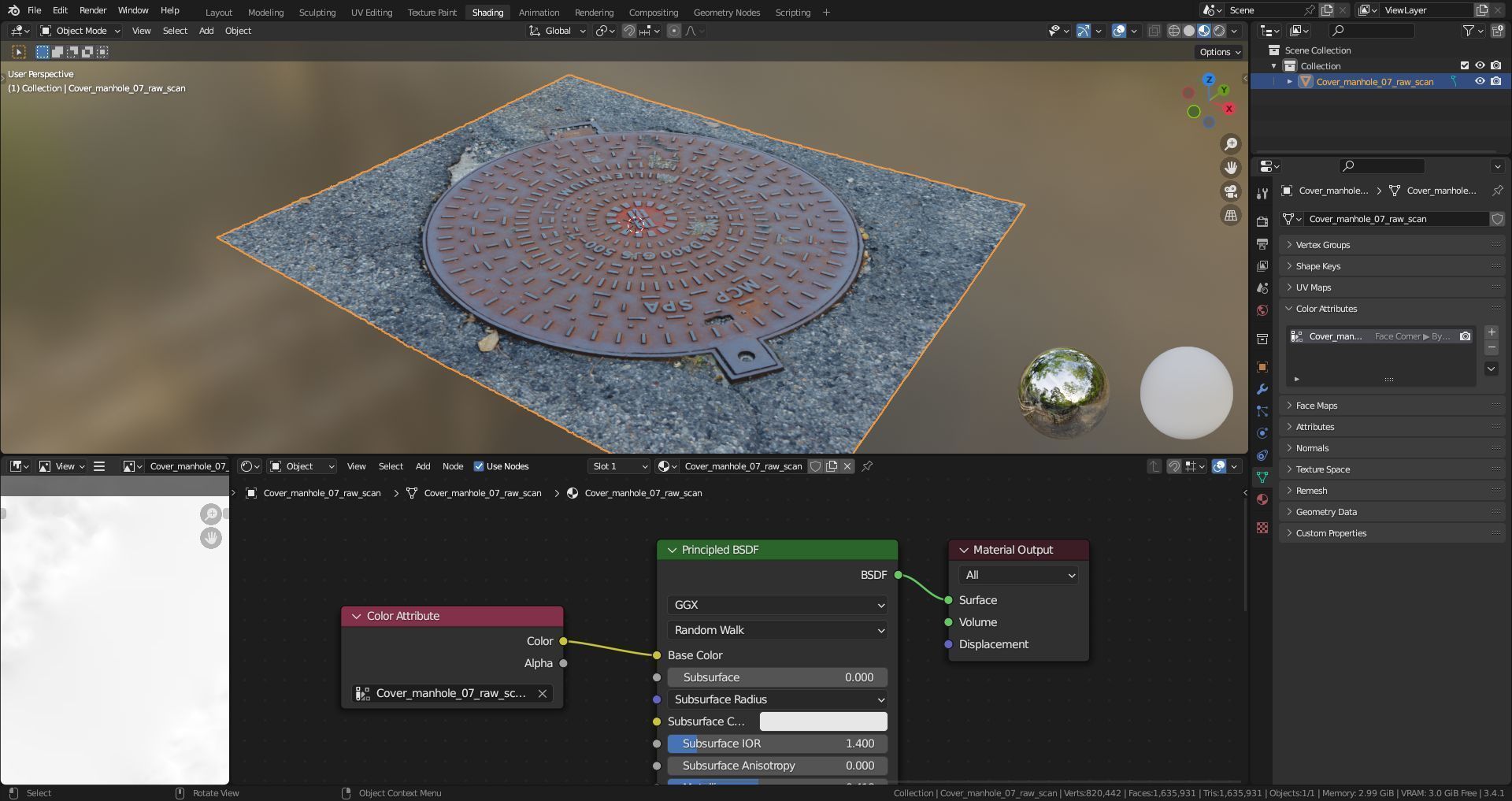This screenshot has width=1512, height=801.
Task: Click the Subsurface value slider
Action: click(x=777, y=677)
